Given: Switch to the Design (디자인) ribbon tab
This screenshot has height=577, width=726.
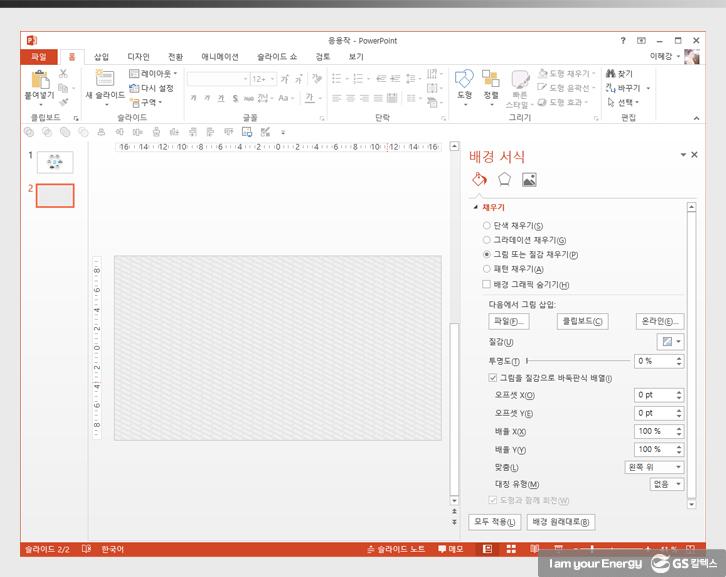Looking at the screenshot, I should tap(138, 57).
